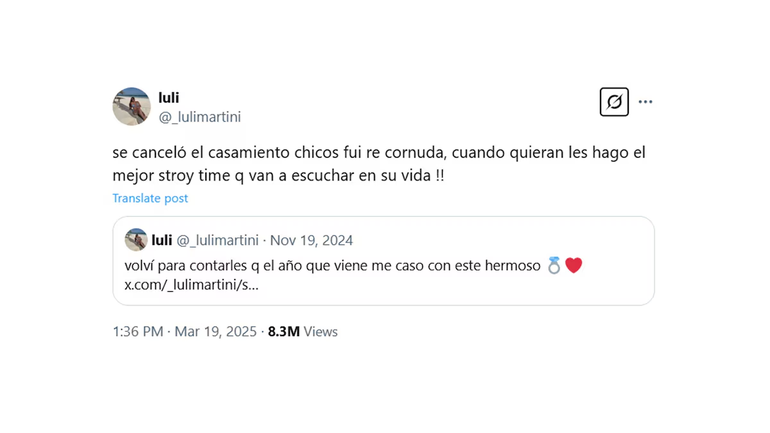Viewport: 770px width, 433px height.
Task: Open the quoted post's Nov 19, 2024 date
Action: pyautogui.click(x=311, y=240)
